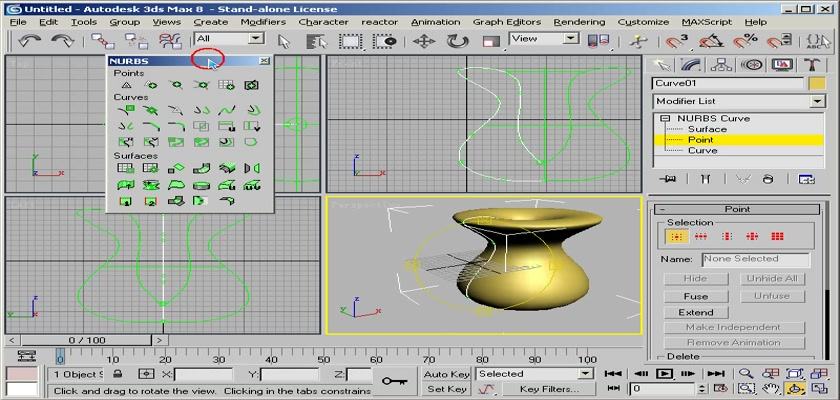Collapse the Point rollout header
This screenshot has width=840, height=400.
[x=737, y=209]
